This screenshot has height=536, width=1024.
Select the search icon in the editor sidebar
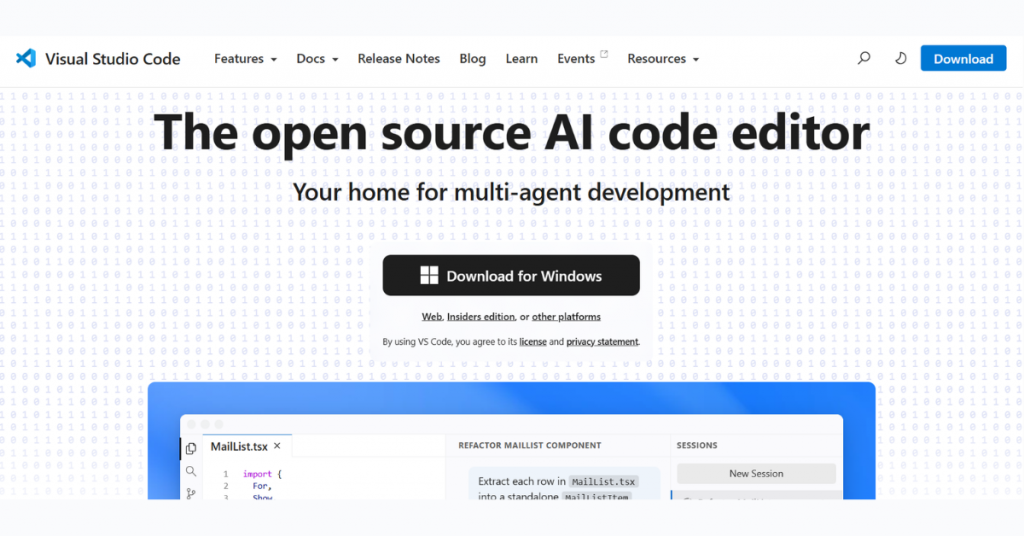(x=191, y=471)
